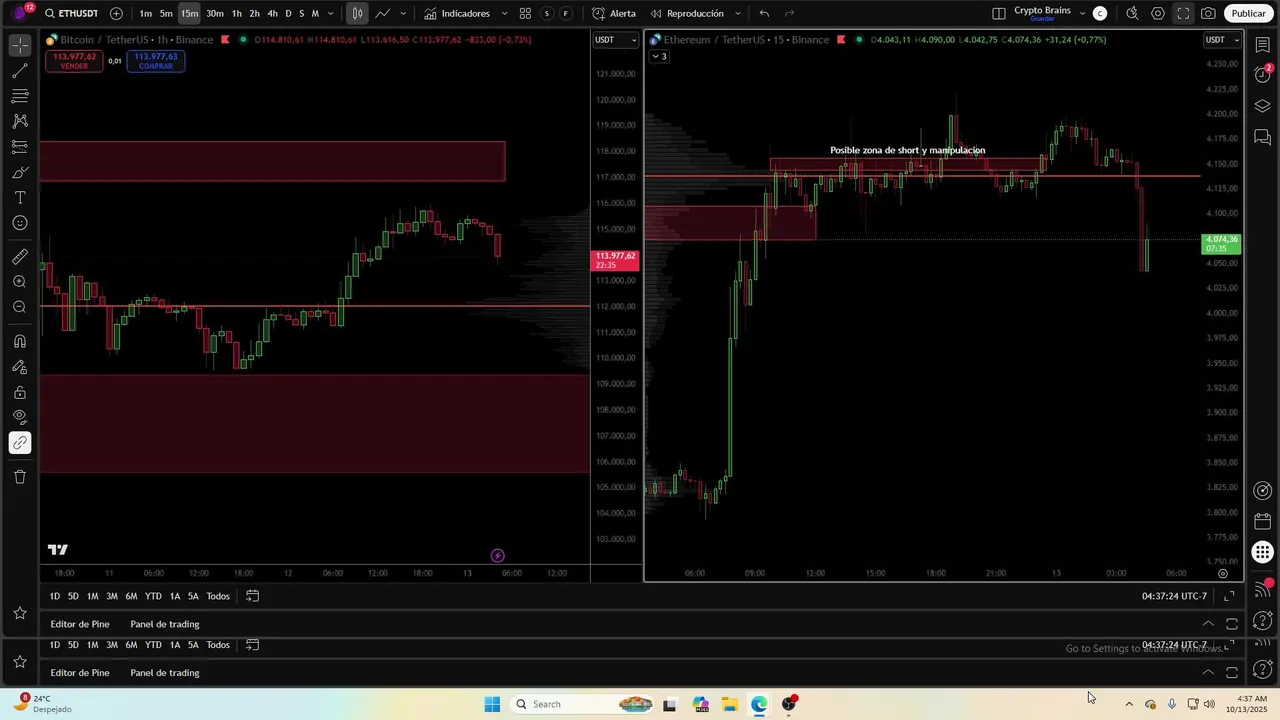Viewport: 1280px width, 720px height.
Task: Open the patterns drawing tool group
Action: tap(20, 121)
